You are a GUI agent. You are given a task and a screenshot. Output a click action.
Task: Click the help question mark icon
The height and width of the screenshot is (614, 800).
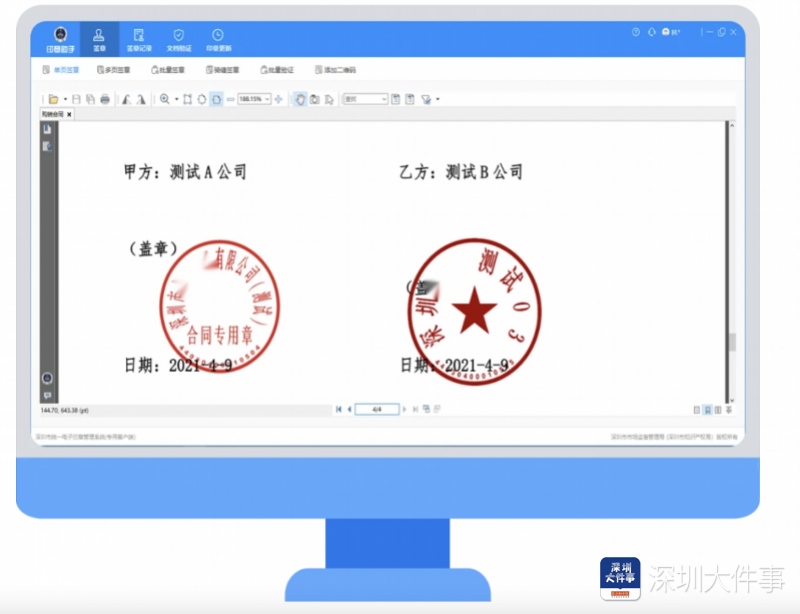635,32
